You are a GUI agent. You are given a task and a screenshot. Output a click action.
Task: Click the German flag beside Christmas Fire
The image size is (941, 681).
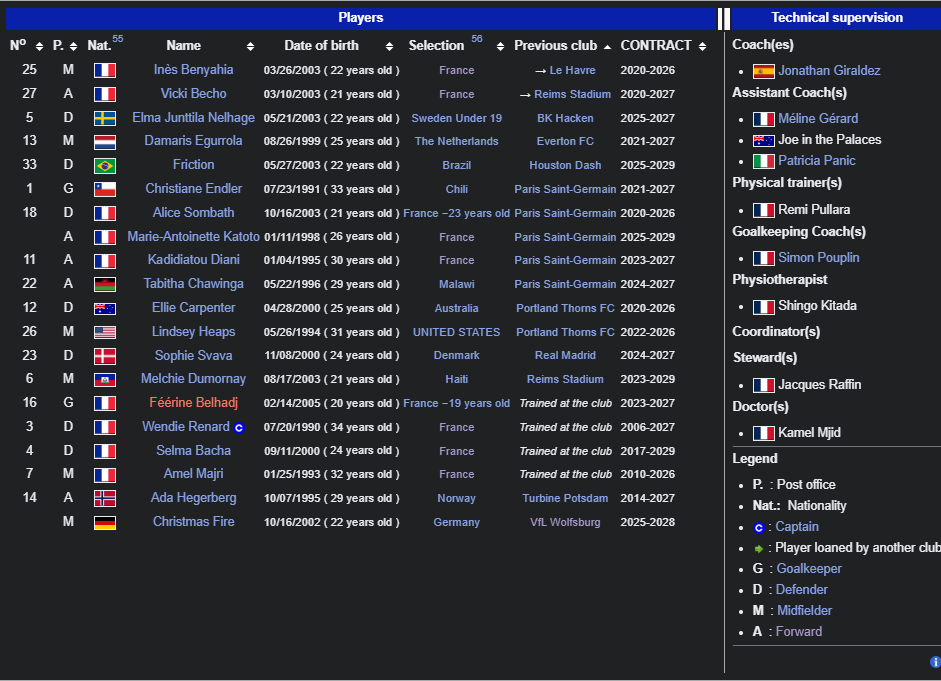tap(105, 523)
